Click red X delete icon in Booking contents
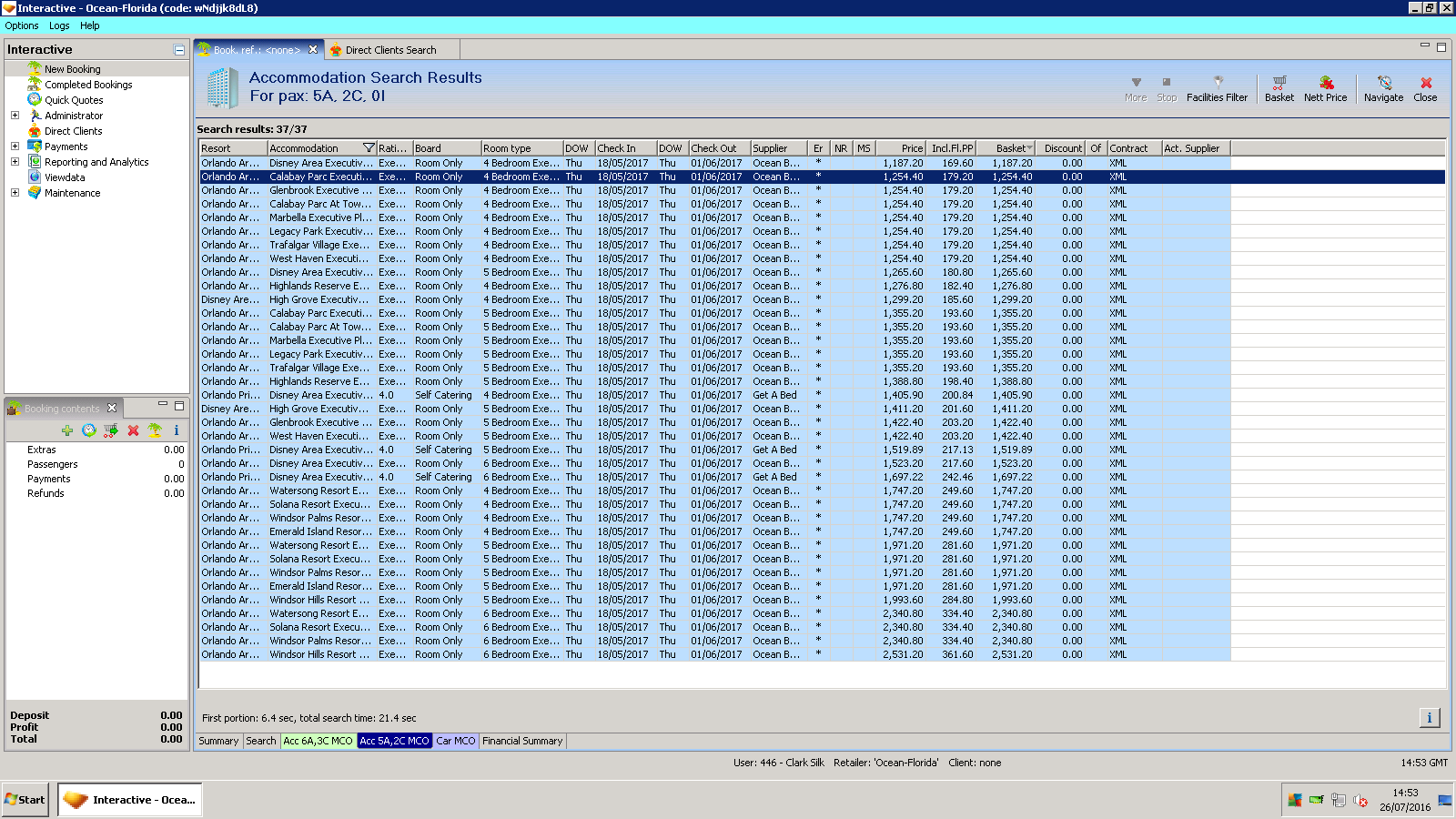The image size is (1456, 819). [133, 430]
